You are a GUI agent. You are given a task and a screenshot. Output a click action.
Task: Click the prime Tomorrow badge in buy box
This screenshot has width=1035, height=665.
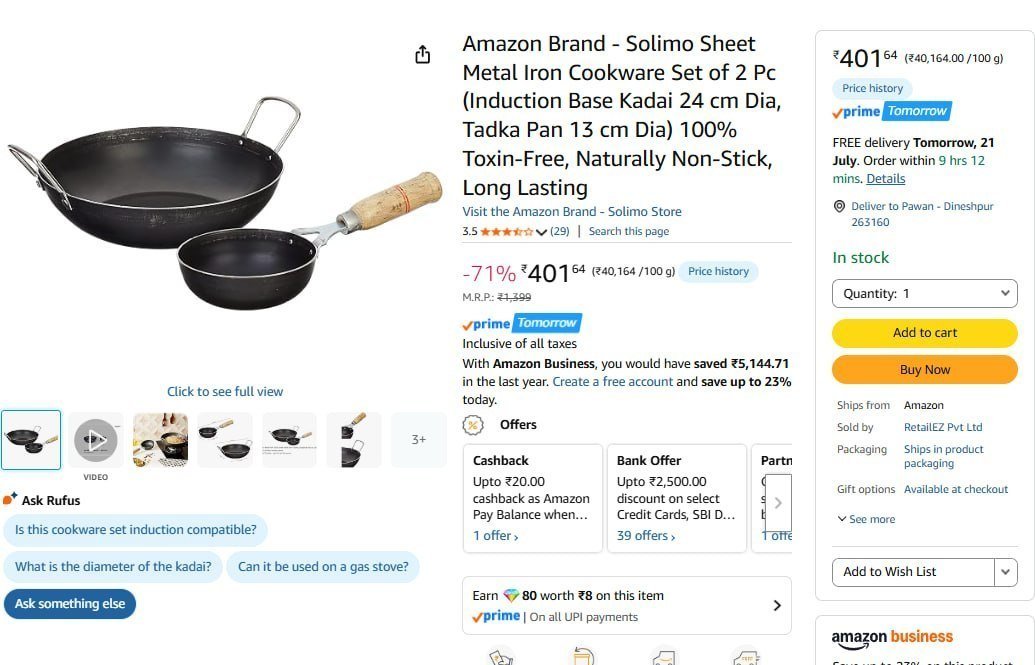pyautogui.click(x=892, y=111)
